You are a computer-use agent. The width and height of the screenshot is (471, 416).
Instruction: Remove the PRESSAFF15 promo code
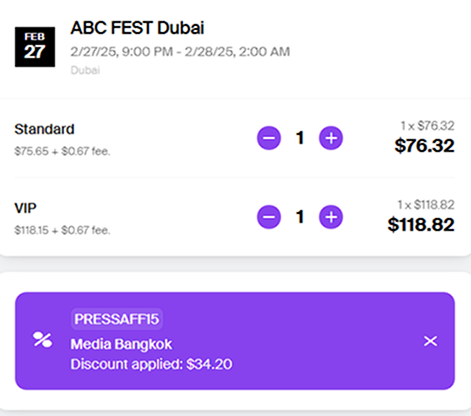(430, 341)
